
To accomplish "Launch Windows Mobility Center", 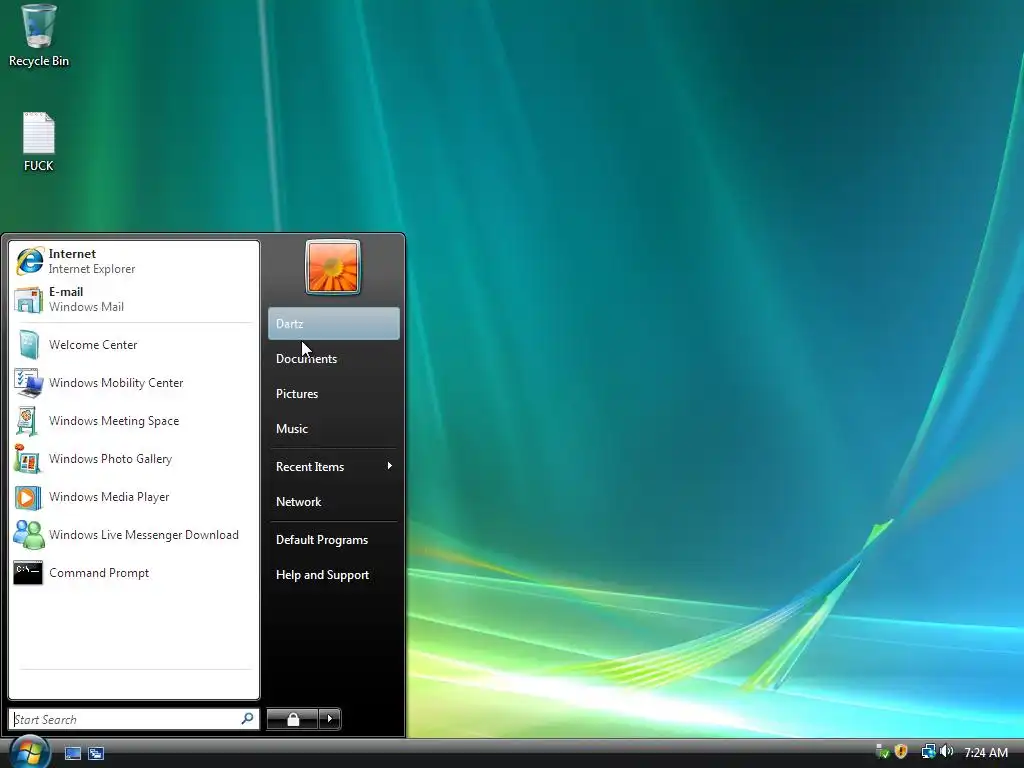I will [133, 383].
